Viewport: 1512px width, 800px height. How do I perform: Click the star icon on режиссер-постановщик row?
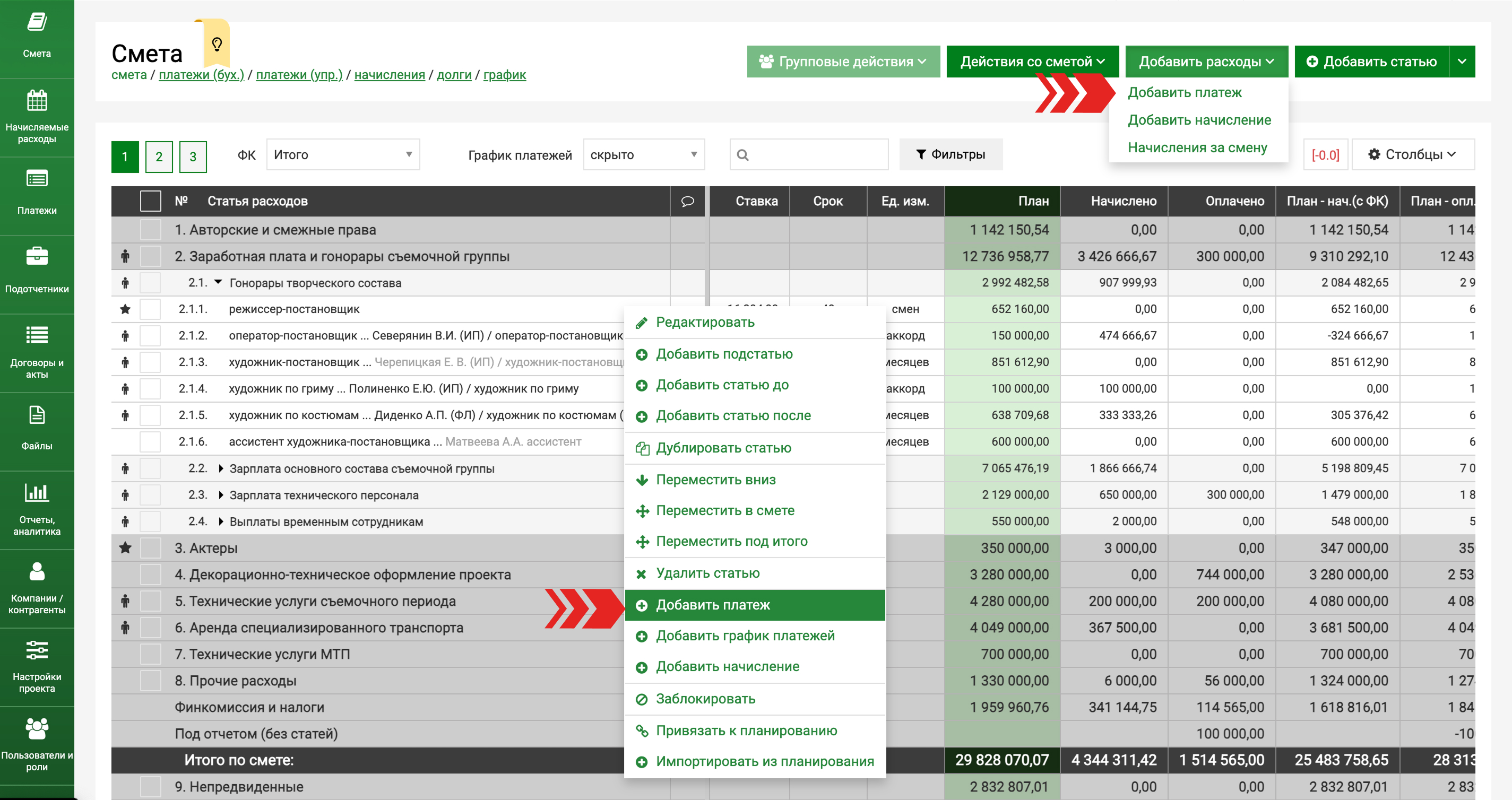pos(125,309)
